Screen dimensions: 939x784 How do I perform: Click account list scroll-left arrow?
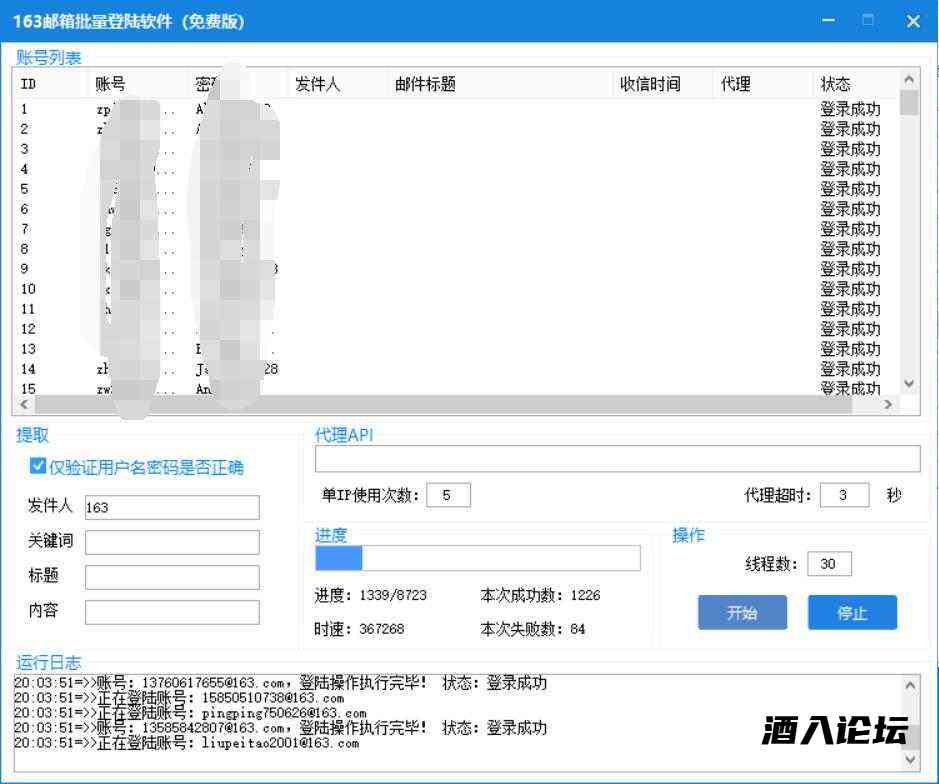(25, 404)
